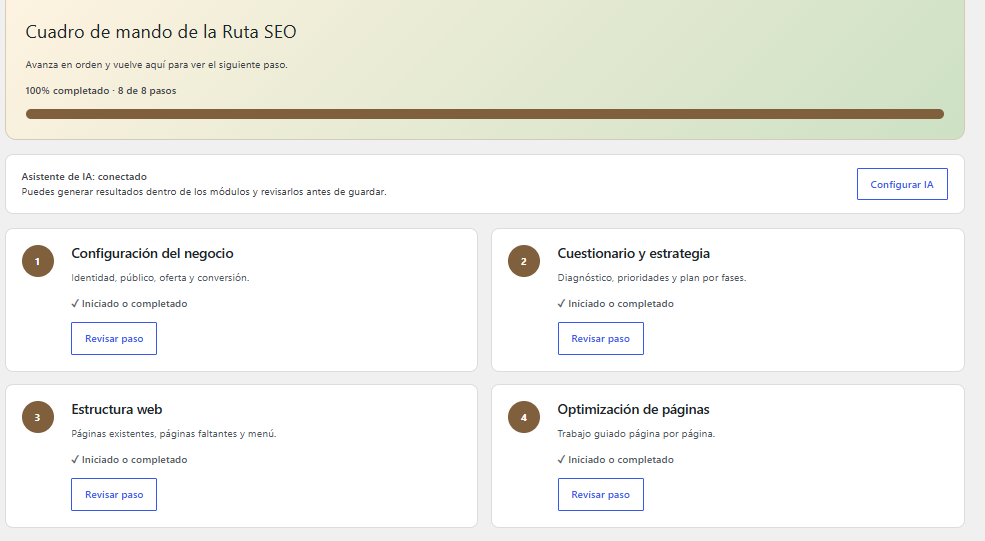Click the Diagnóstico, prioridades y plan por fases description

(x=651, y=278)
